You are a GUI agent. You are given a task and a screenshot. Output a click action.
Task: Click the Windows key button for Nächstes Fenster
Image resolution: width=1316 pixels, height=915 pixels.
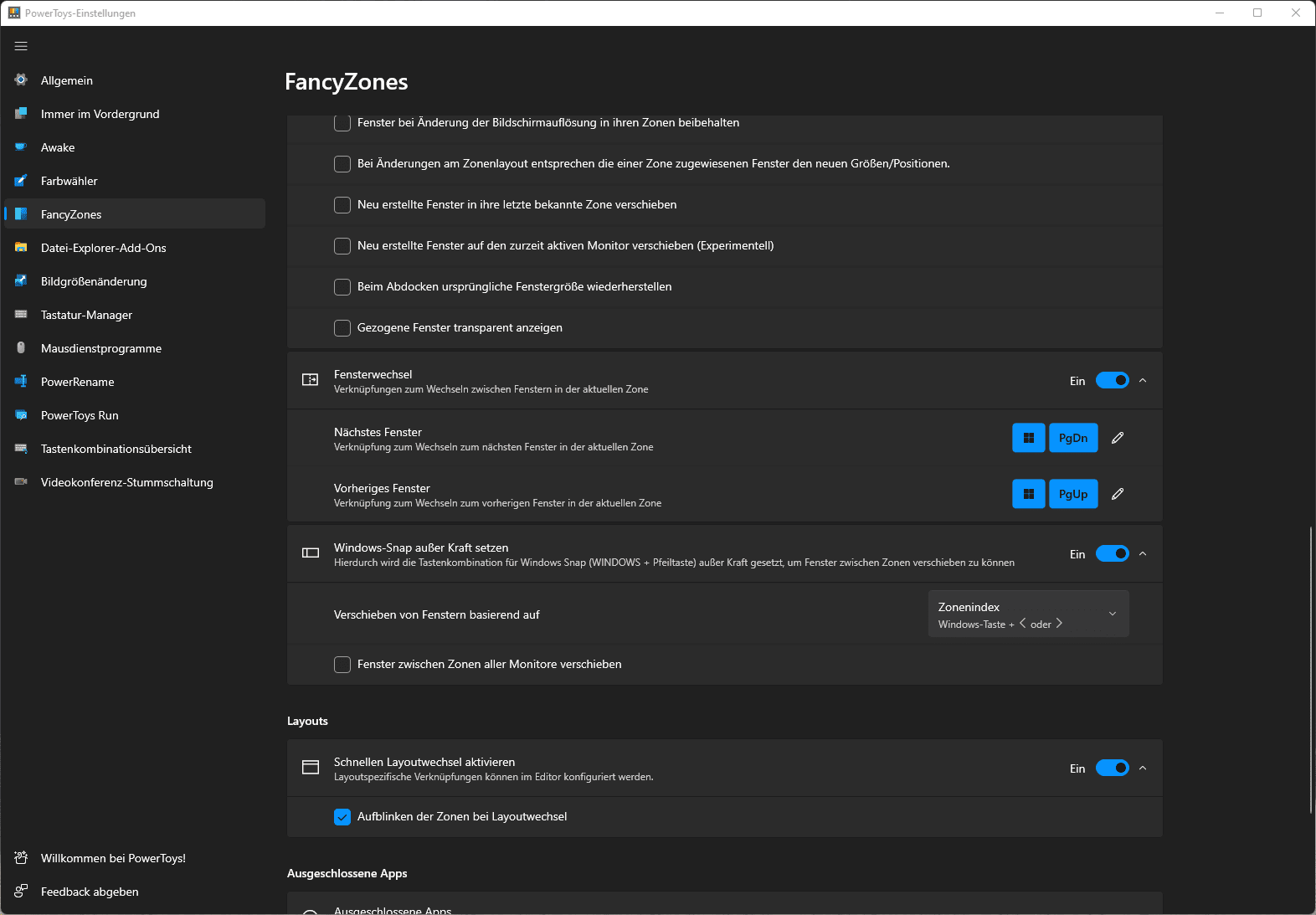pos(1028,438)
